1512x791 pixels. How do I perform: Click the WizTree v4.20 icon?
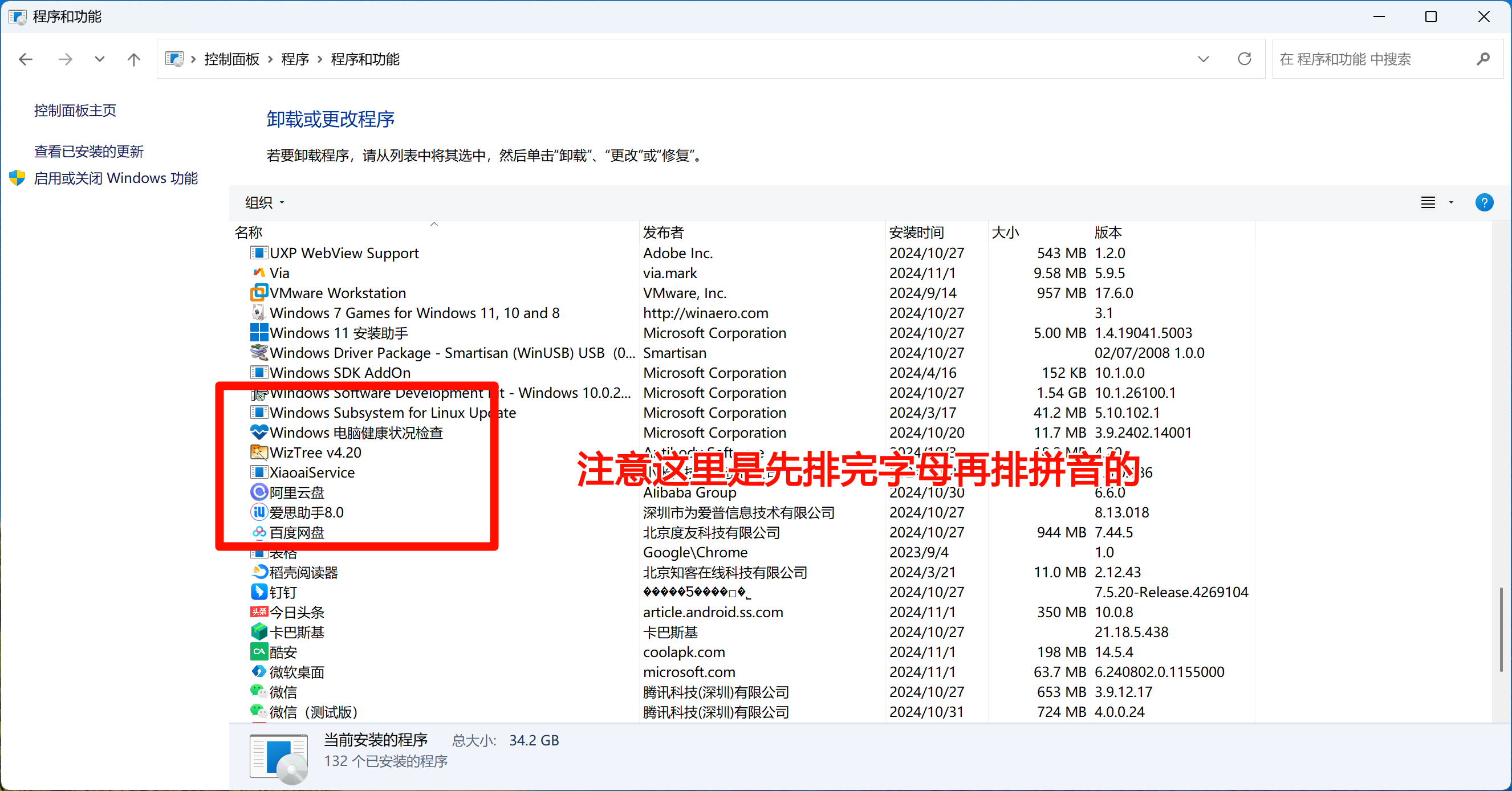[259, 452]
